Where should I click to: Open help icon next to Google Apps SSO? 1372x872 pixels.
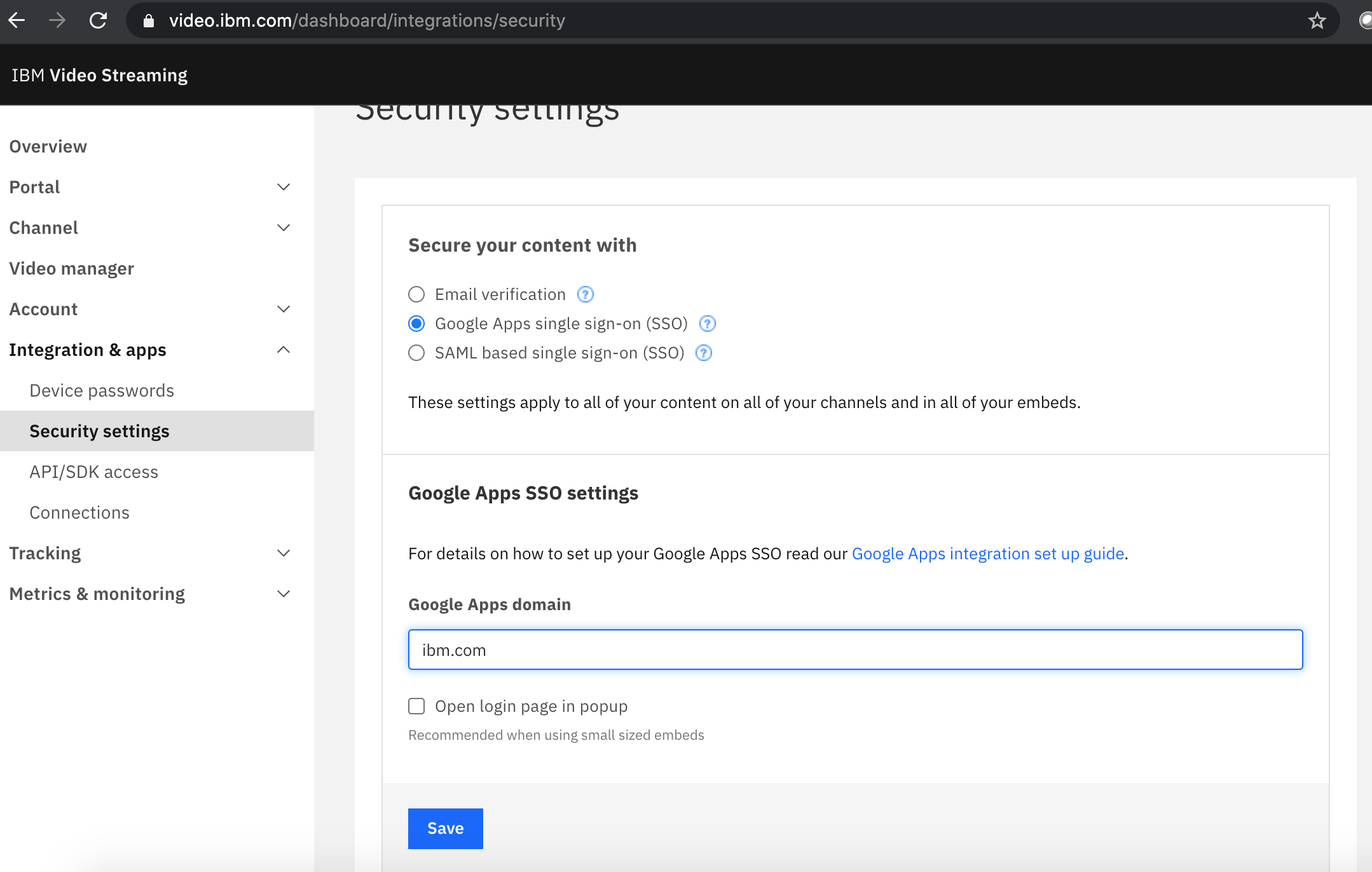tap(707, 324)
